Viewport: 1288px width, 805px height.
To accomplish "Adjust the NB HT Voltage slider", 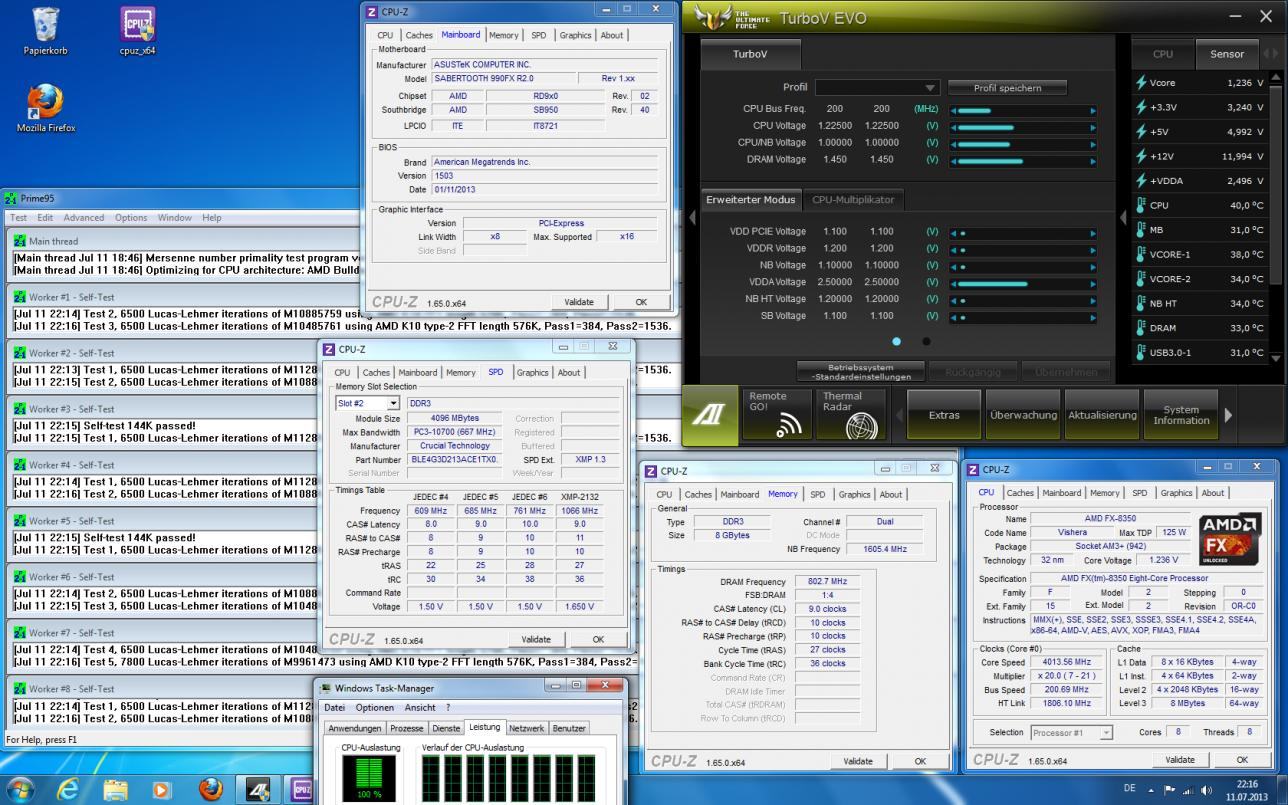I will tap(1023, 299).
